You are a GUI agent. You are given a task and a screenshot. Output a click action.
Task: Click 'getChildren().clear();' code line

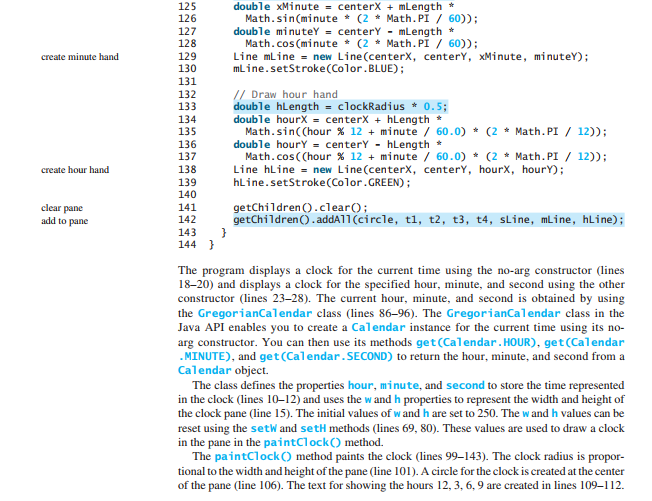[300, 207]
